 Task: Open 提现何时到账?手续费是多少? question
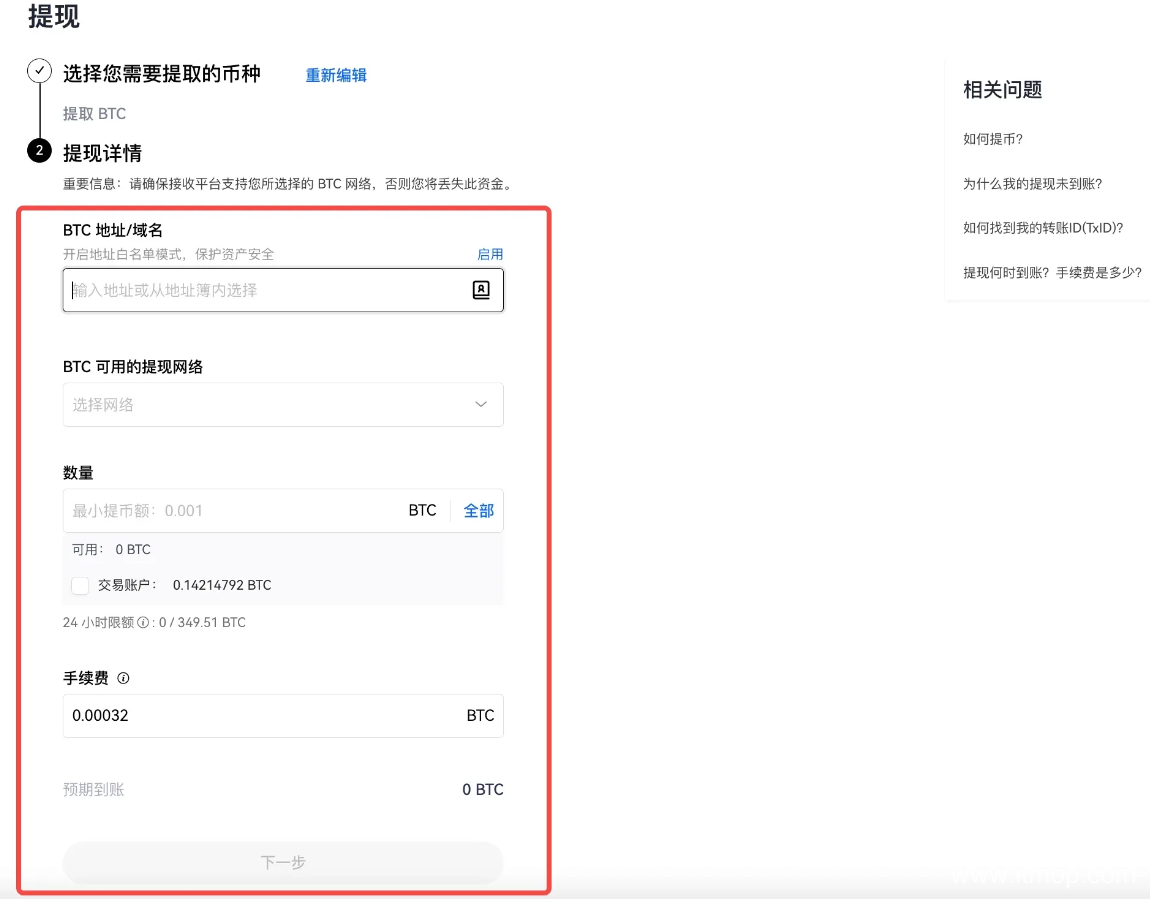(x=1051, y=272)
